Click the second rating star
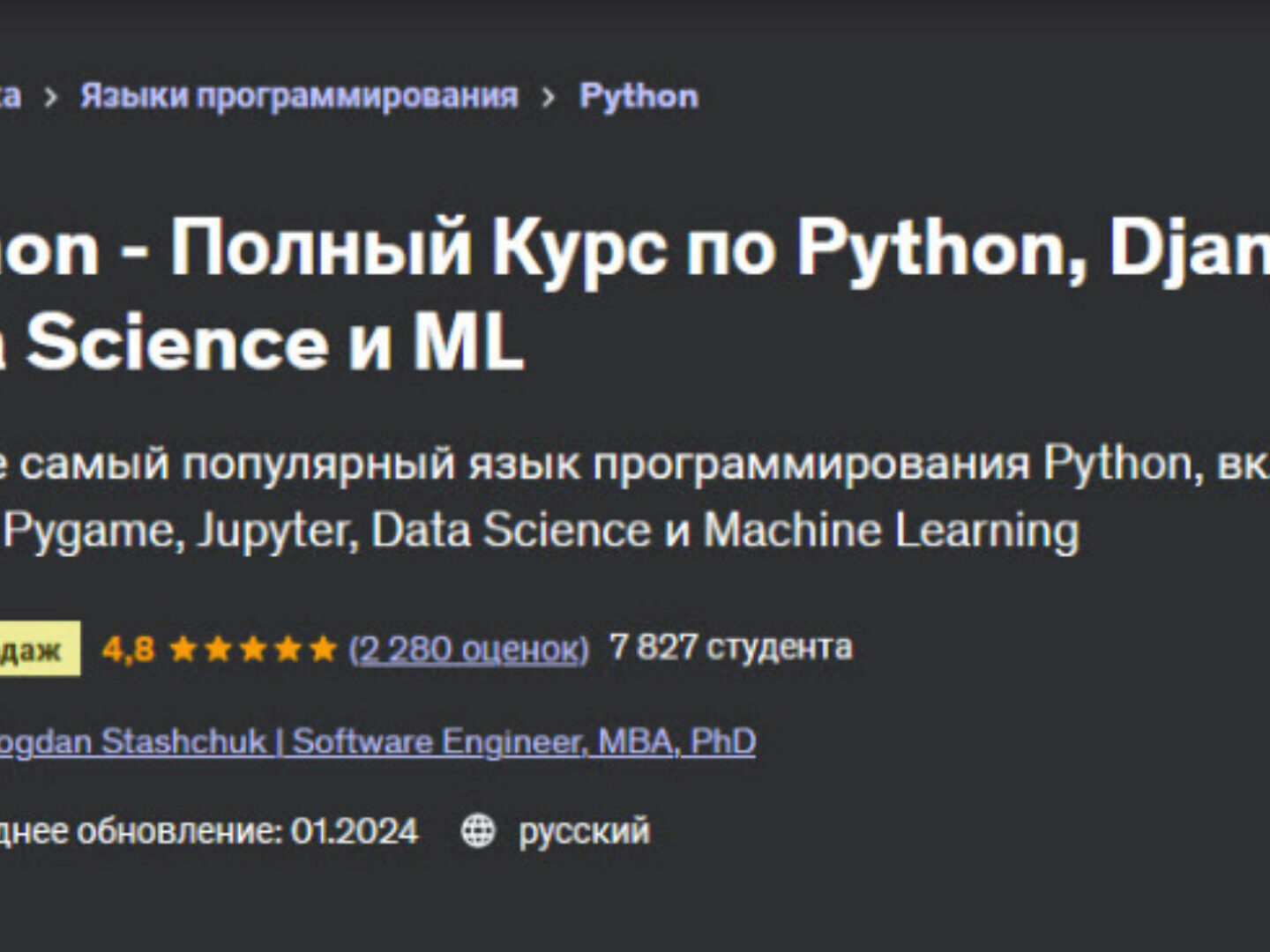Screen dimensions: 1270x952 click(x=218, y=650)
